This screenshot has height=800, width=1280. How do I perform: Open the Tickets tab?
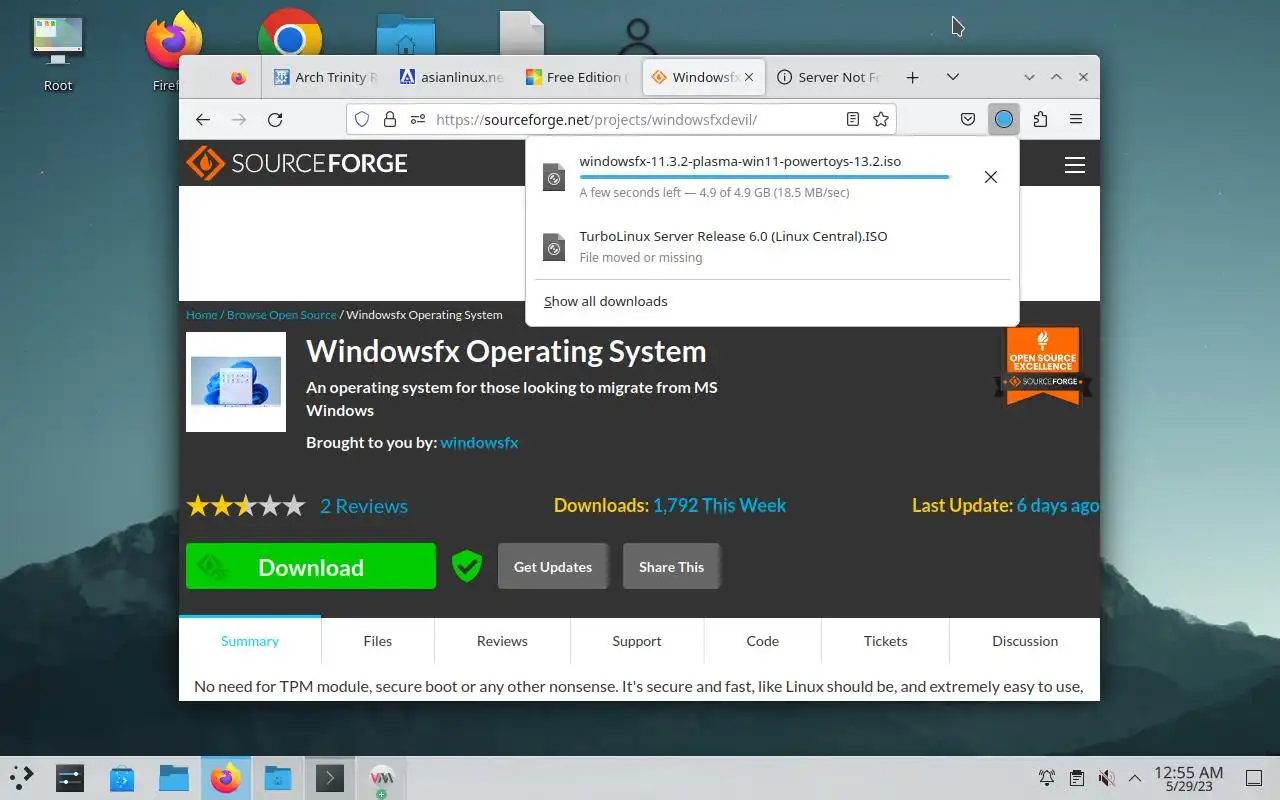(x=885, y=641)
